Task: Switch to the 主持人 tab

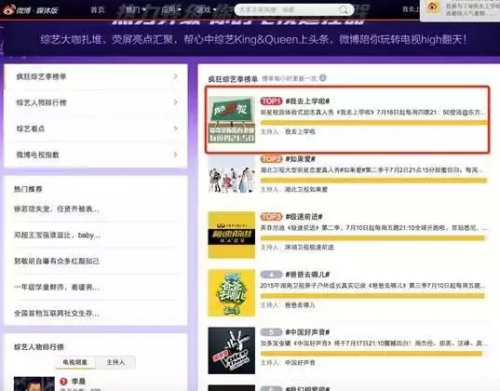Action: [x=116, y=362]
